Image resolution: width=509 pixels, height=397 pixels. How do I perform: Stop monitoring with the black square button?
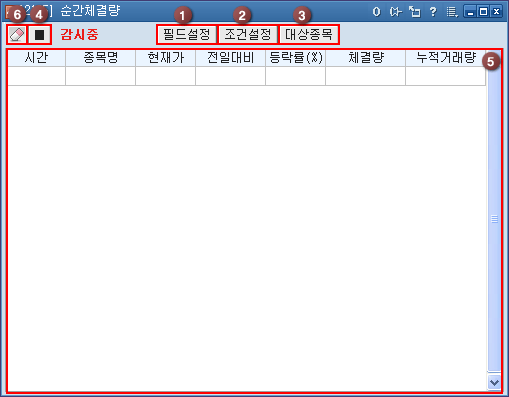coord(39,35)
